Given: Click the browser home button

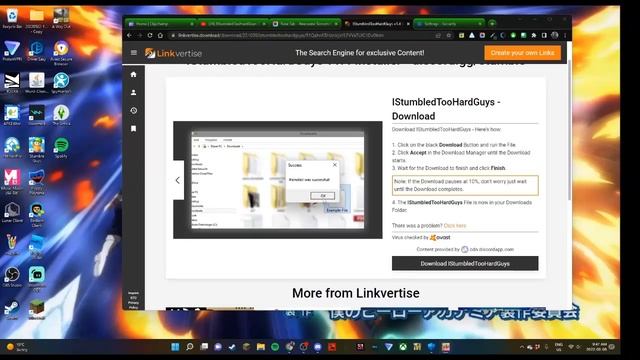Looking at the screenshot, I should (x=160, y=36).
